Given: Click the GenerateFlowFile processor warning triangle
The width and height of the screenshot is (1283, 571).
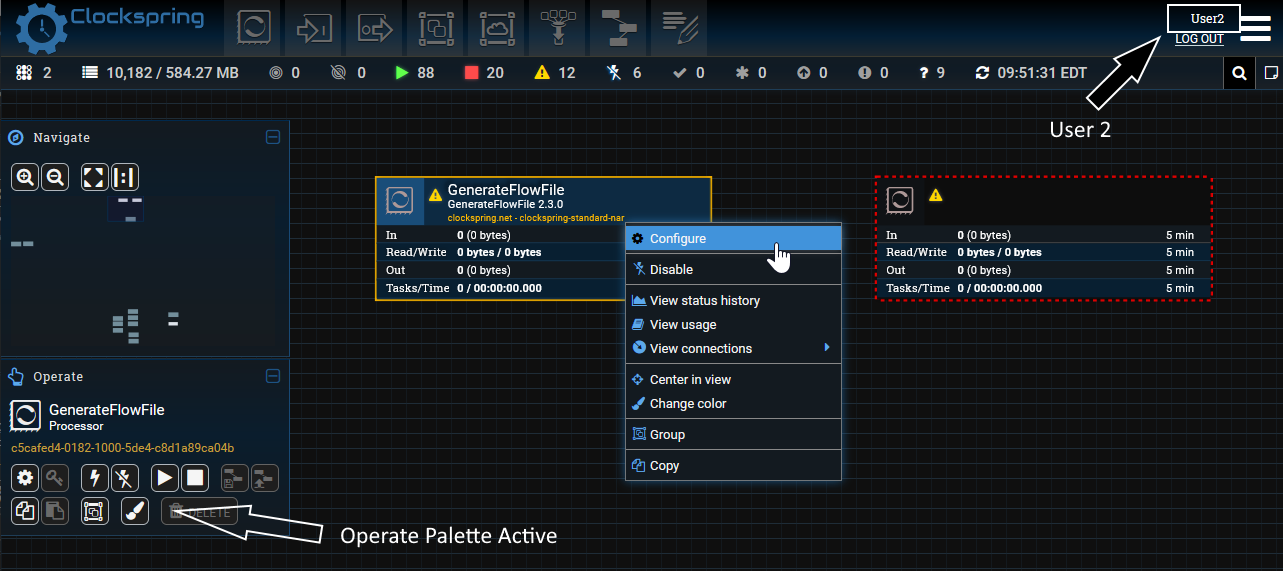Looking at the screenshot, I should click(x=435, y=195).
